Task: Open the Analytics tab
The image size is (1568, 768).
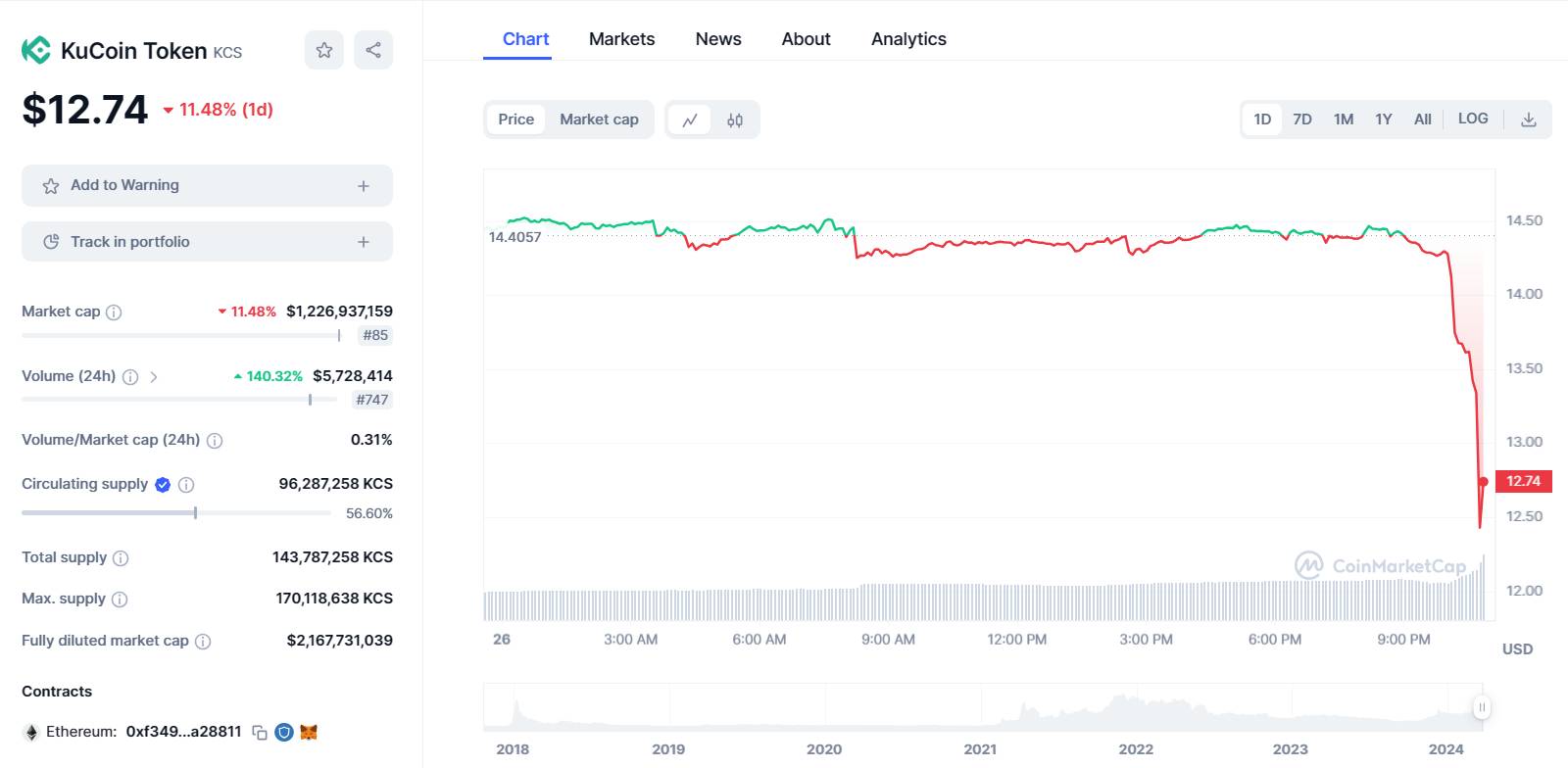Action: (908, 39)
